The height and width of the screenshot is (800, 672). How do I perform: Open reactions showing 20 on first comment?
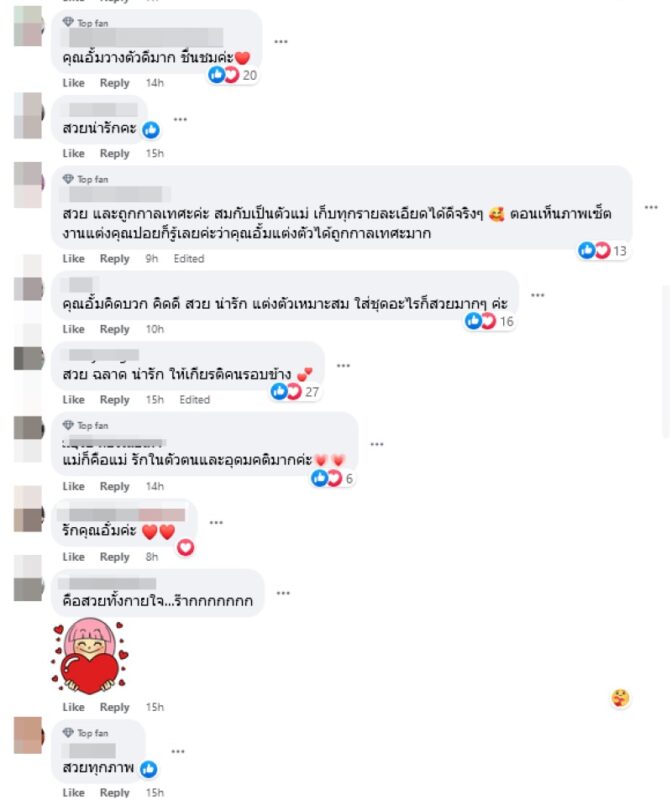tap(233, 75)
